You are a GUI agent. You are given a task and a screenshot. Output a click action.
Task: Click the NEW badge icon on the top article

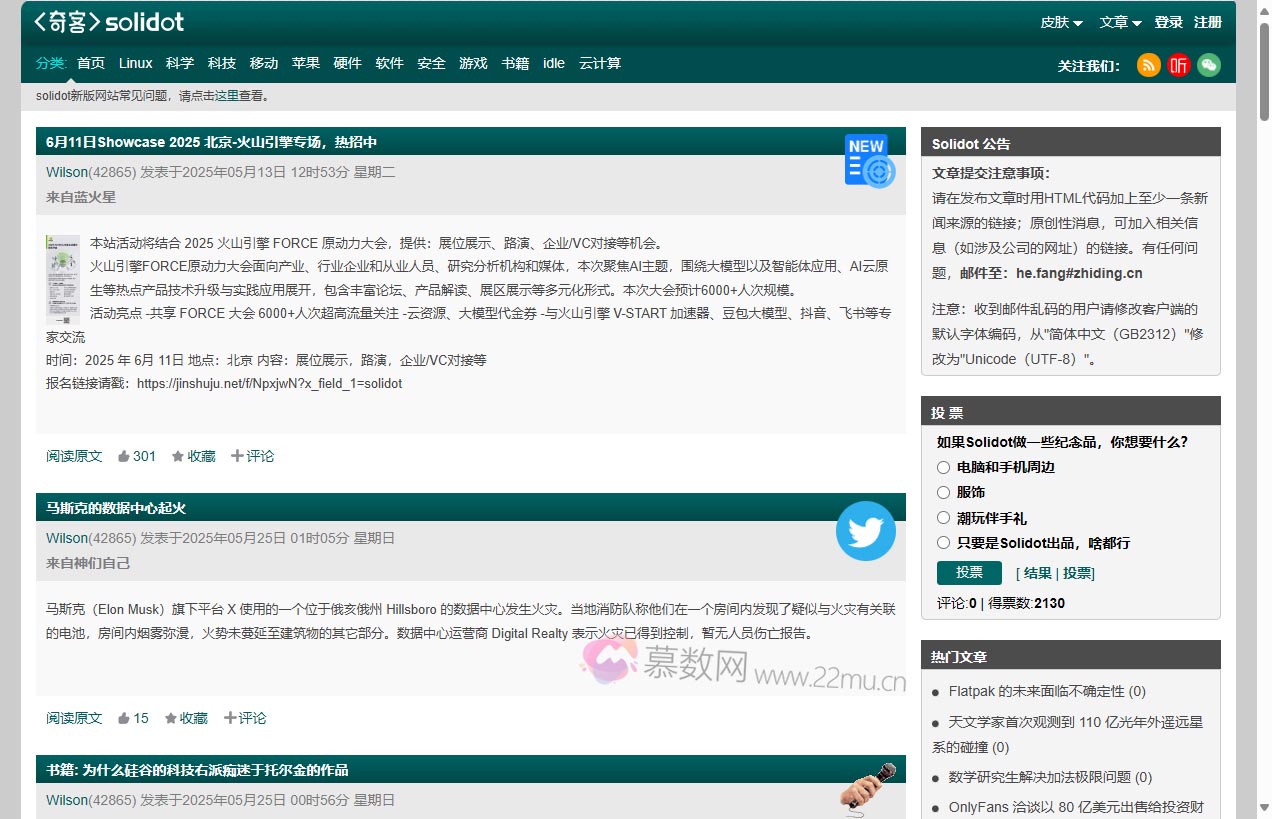[866, 158]
